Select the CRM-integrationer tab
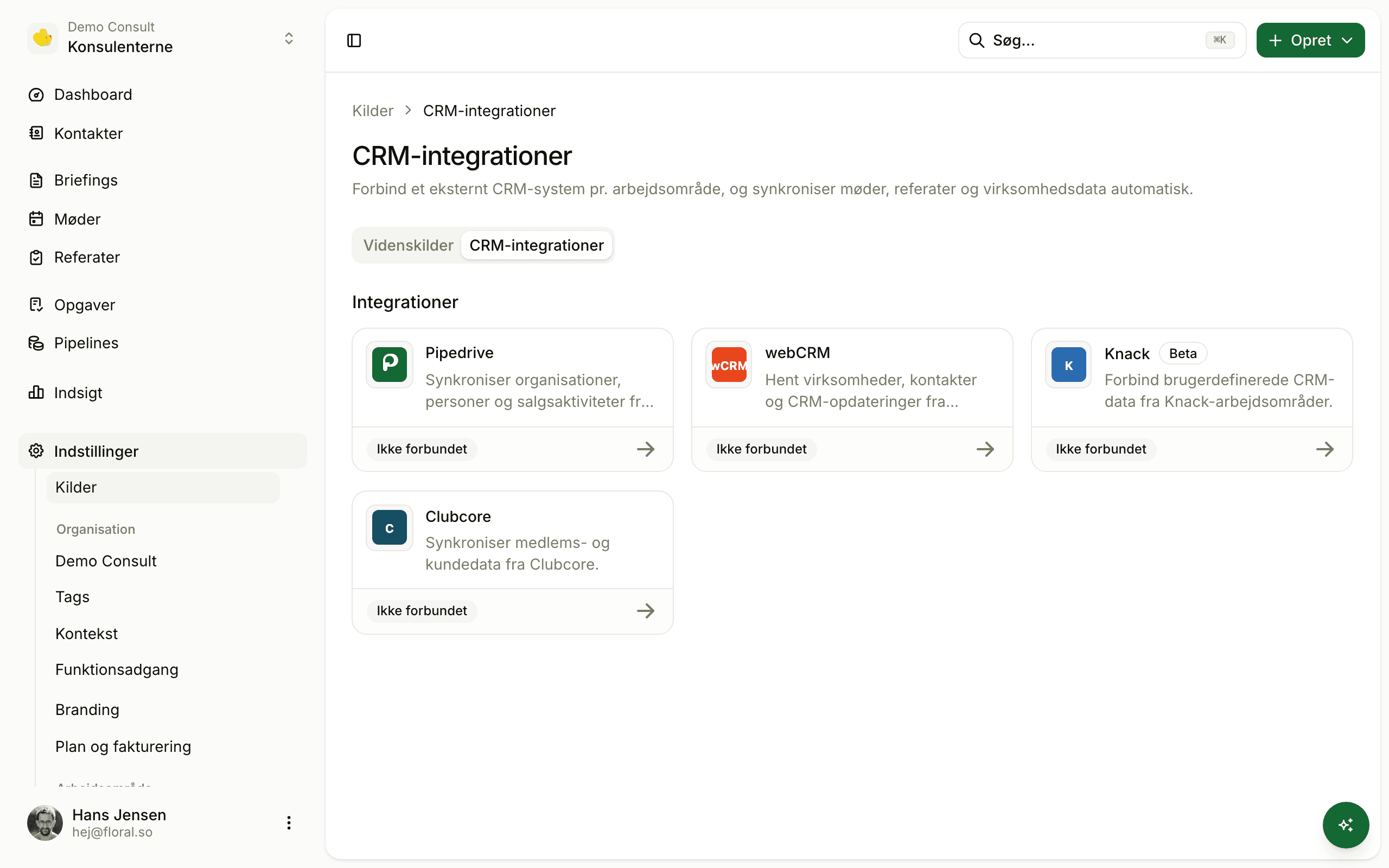 click(537, 245)
